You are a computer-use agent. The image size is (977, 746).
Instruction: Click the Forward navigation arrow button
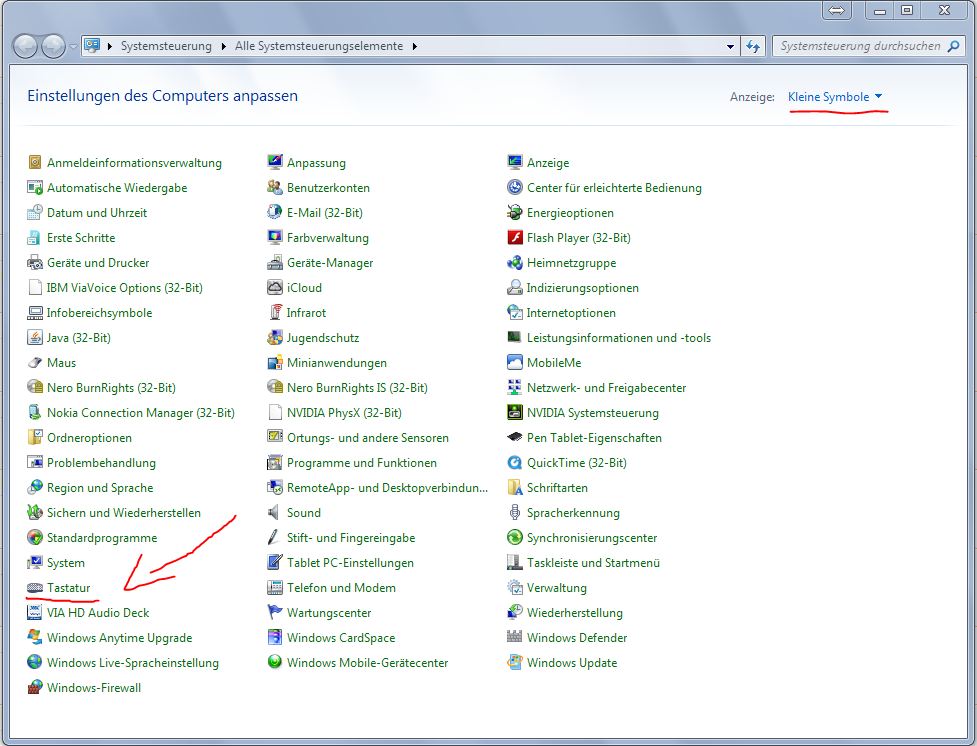(53, 46)
